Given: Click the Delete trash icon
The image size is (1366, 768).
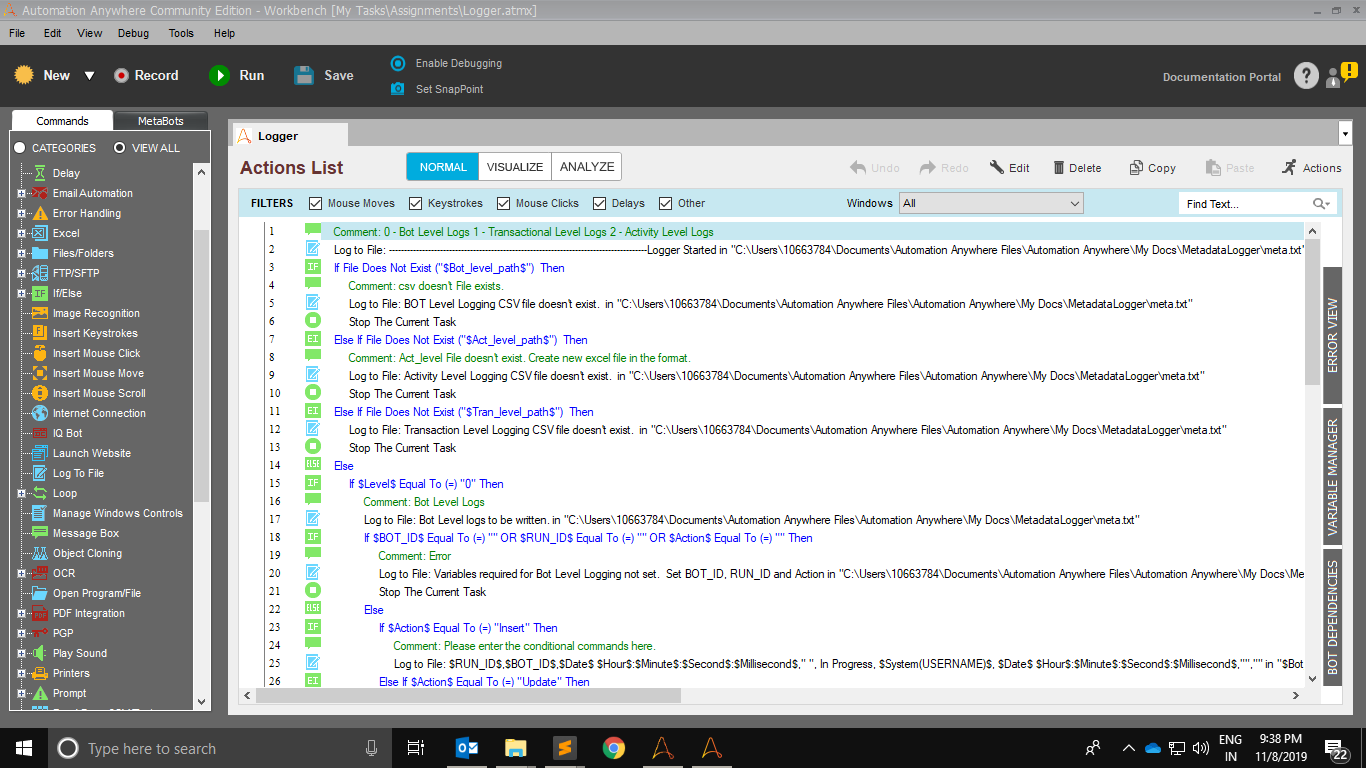Looking at the screenshot, I should (1055, 168).
